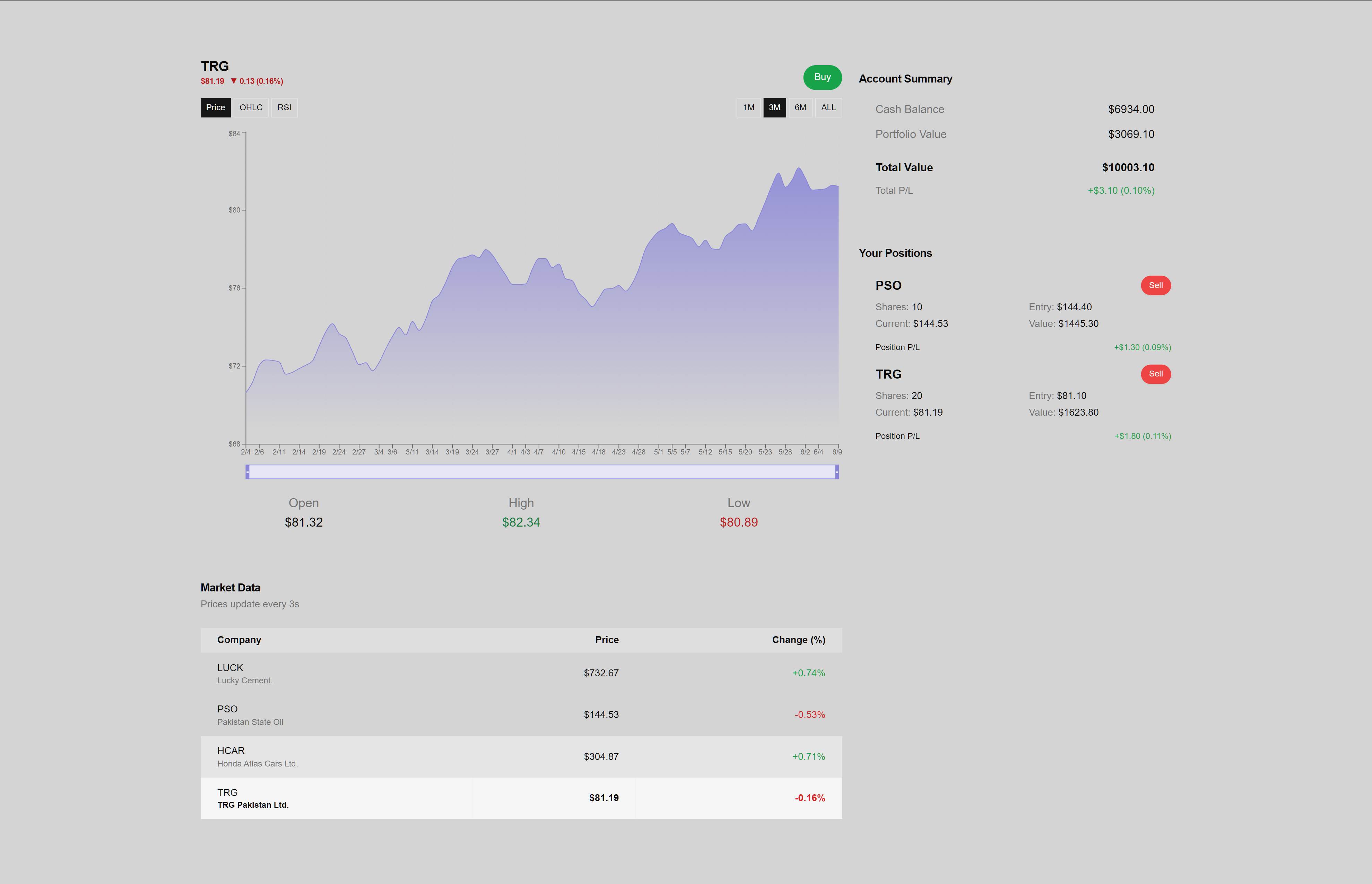This screenshot has width=1372, height=884.
Task: Click Total Value $10003.10
Action: [1128, 168]
